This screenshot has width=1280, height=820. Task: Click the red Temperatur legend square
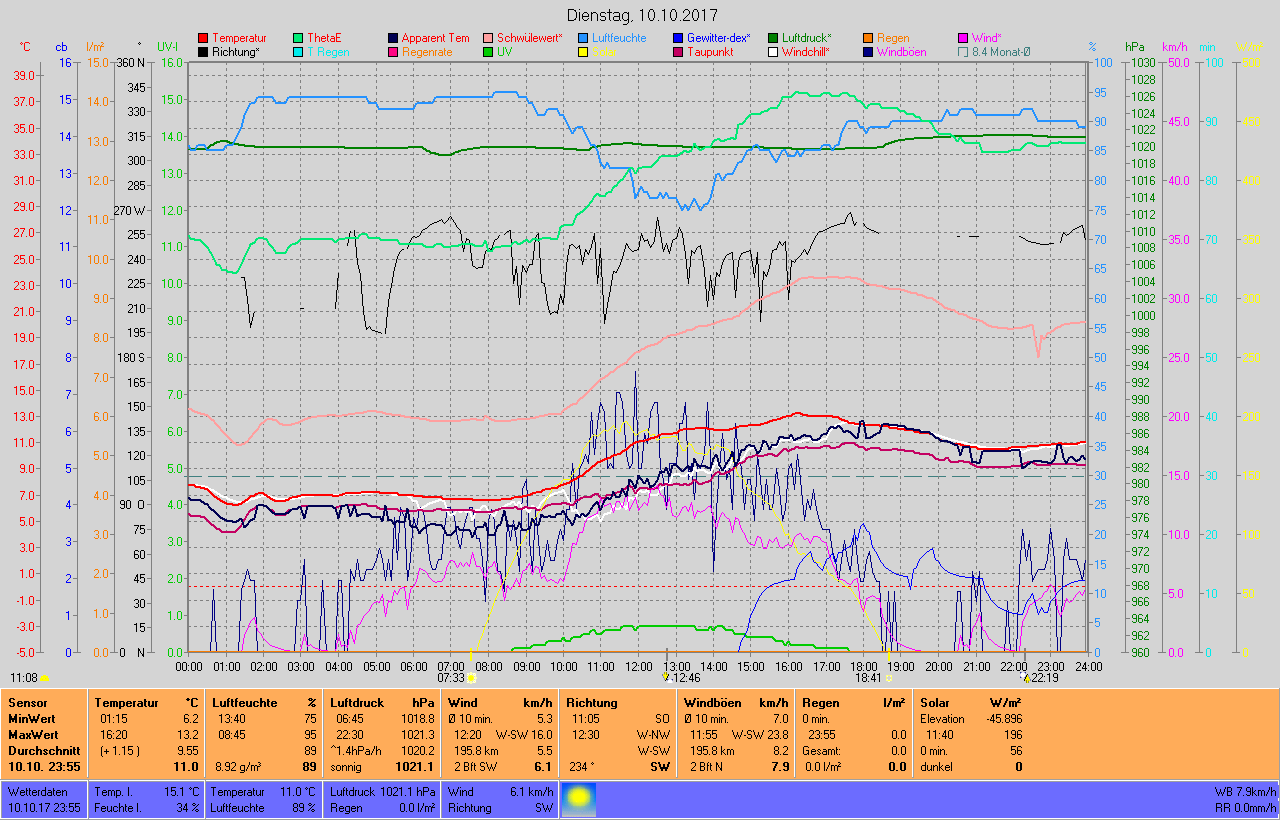point(204,38)
